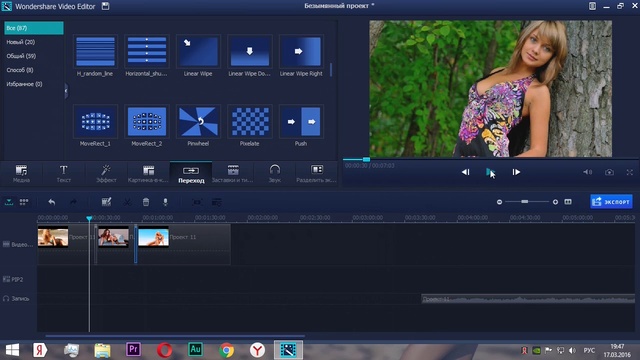Zoom in the timeline with the plus button
Image resolution: width=640 pixels, height=360 pixels.
click(555, 202)
